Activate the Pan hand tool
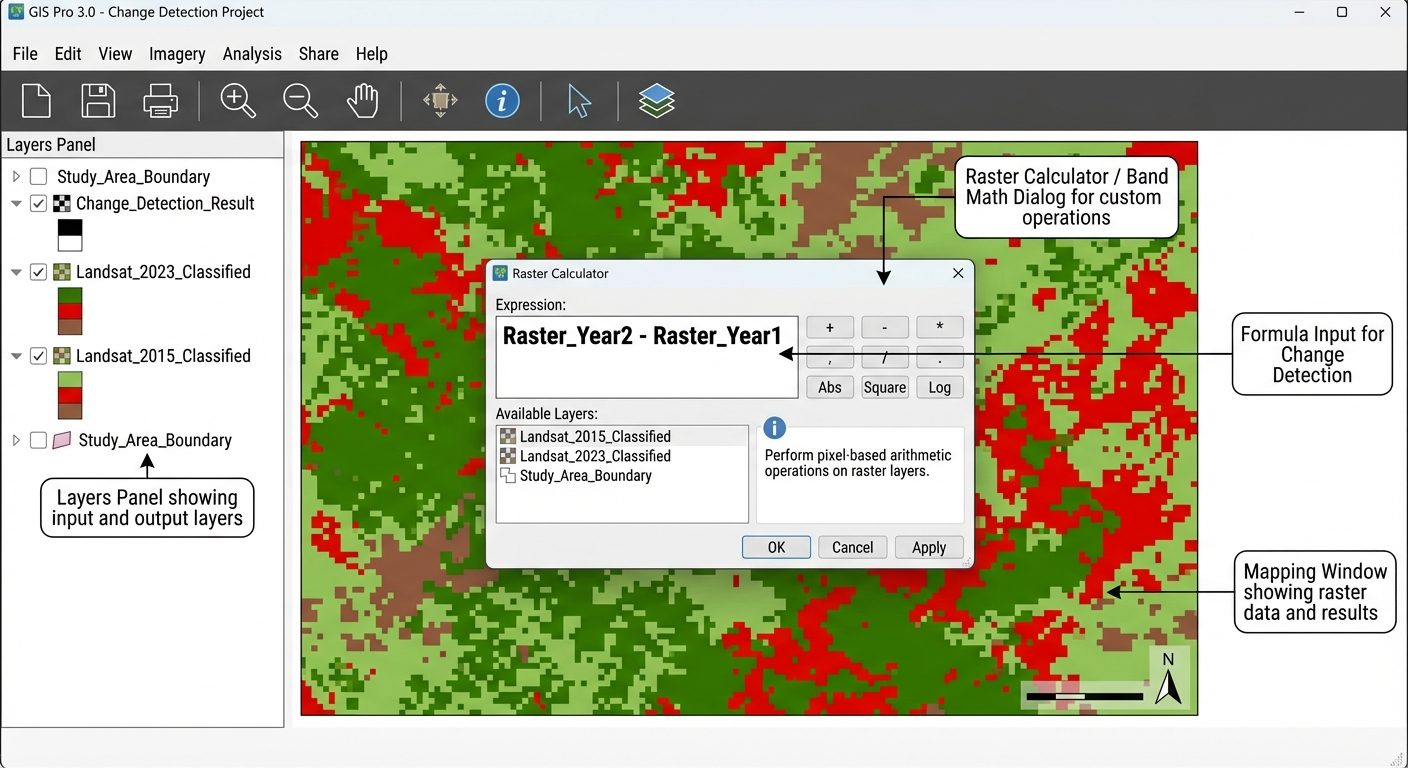 pos(362,100)
